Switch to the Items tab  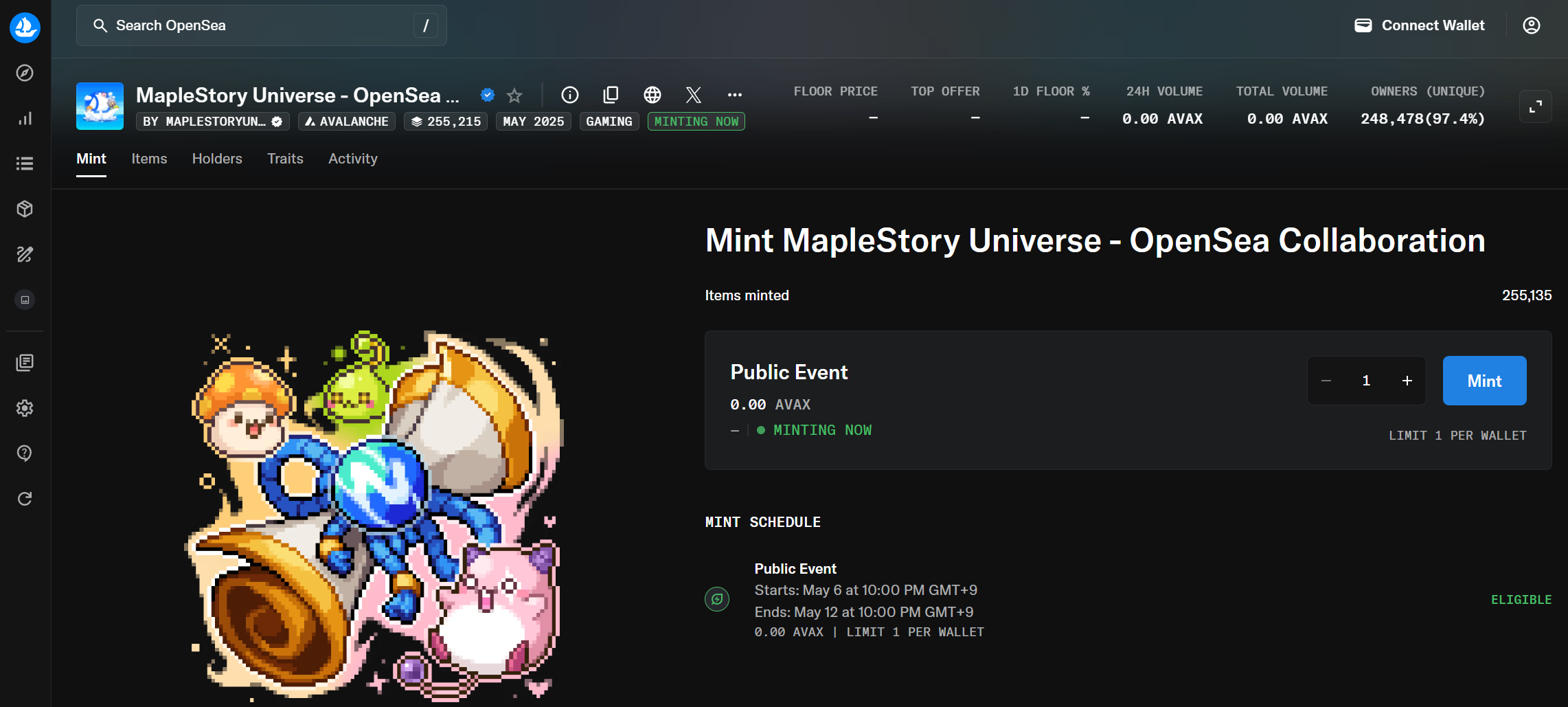click(x=149, y=159)
